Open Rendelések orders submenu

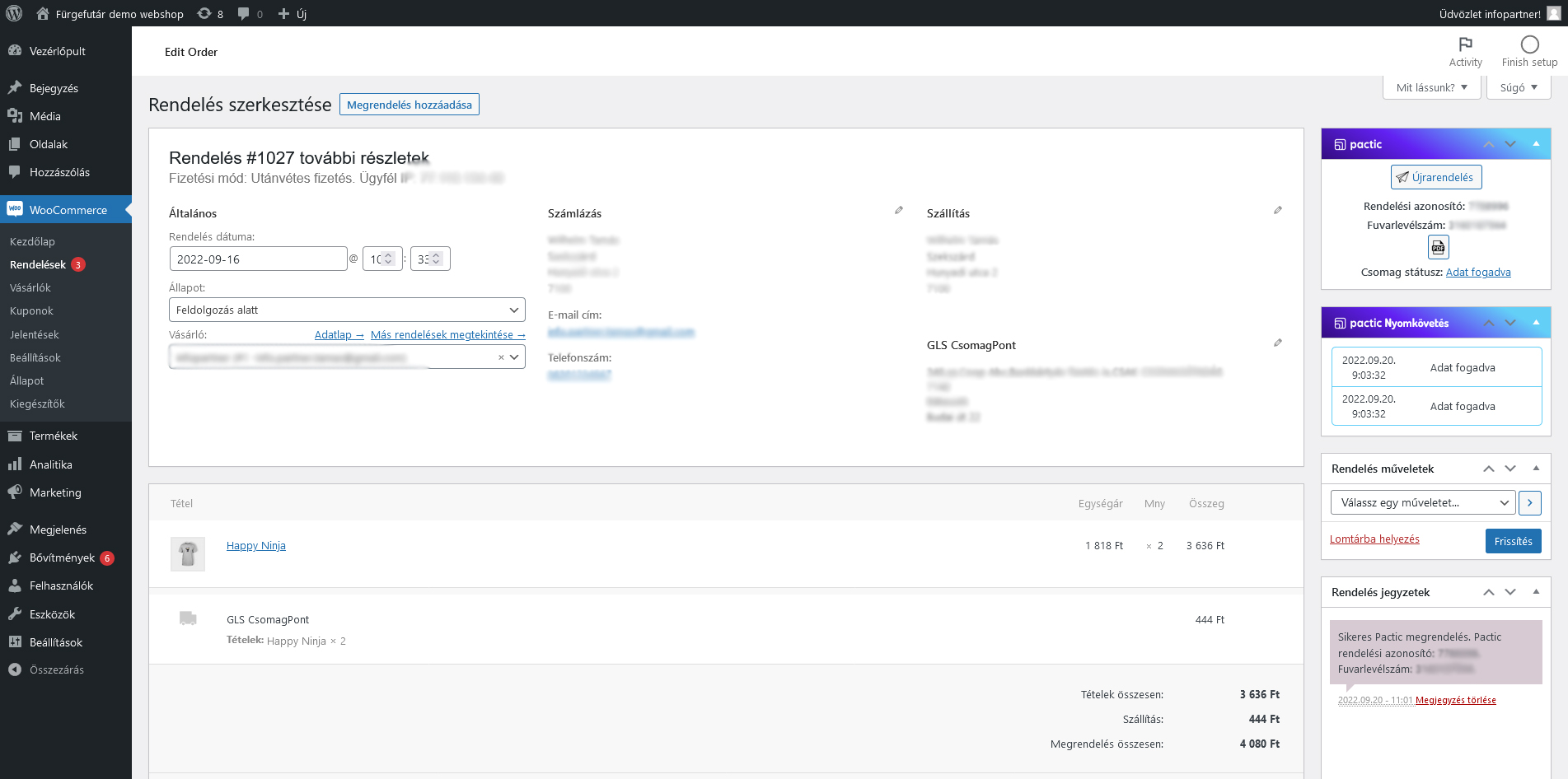click(x=38, y=264)
